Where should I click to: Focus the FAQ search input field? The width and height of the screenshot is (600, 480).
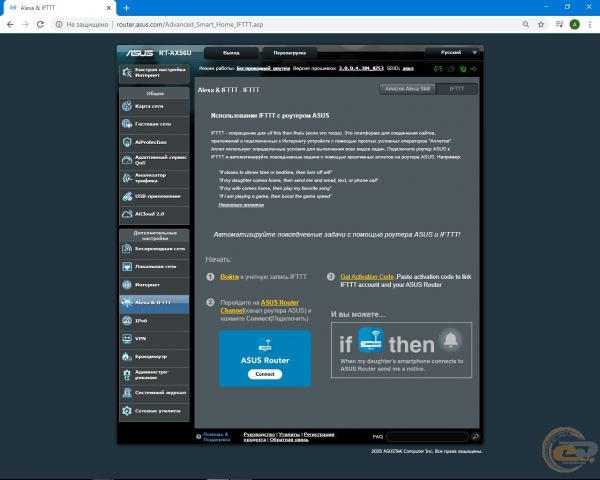pyautogui.click(x=427, y=436)
